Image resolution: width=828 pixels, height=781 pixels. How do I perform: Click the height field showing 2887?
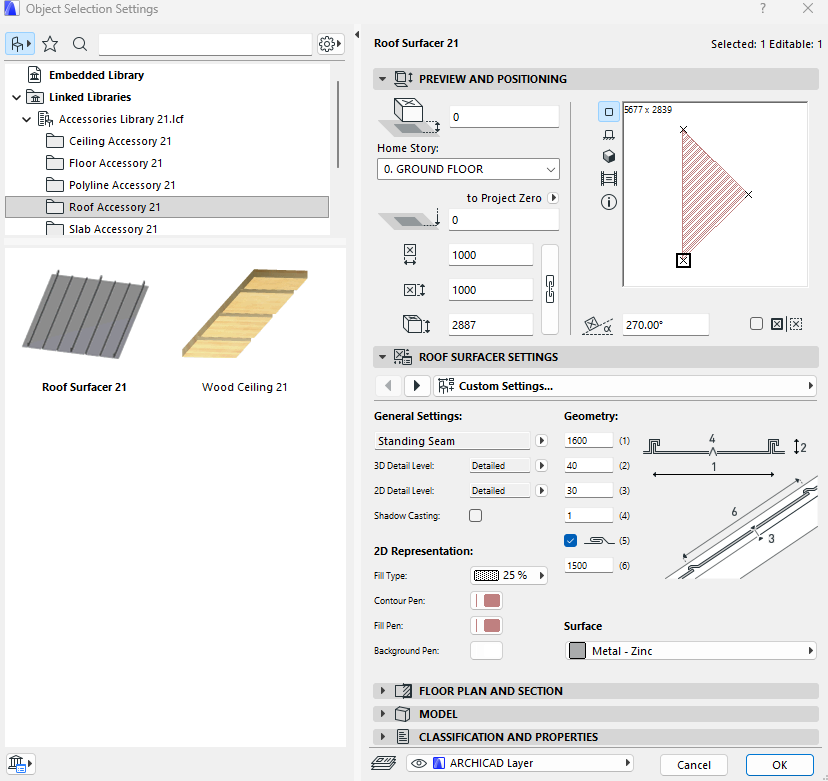tap(491, 325)
